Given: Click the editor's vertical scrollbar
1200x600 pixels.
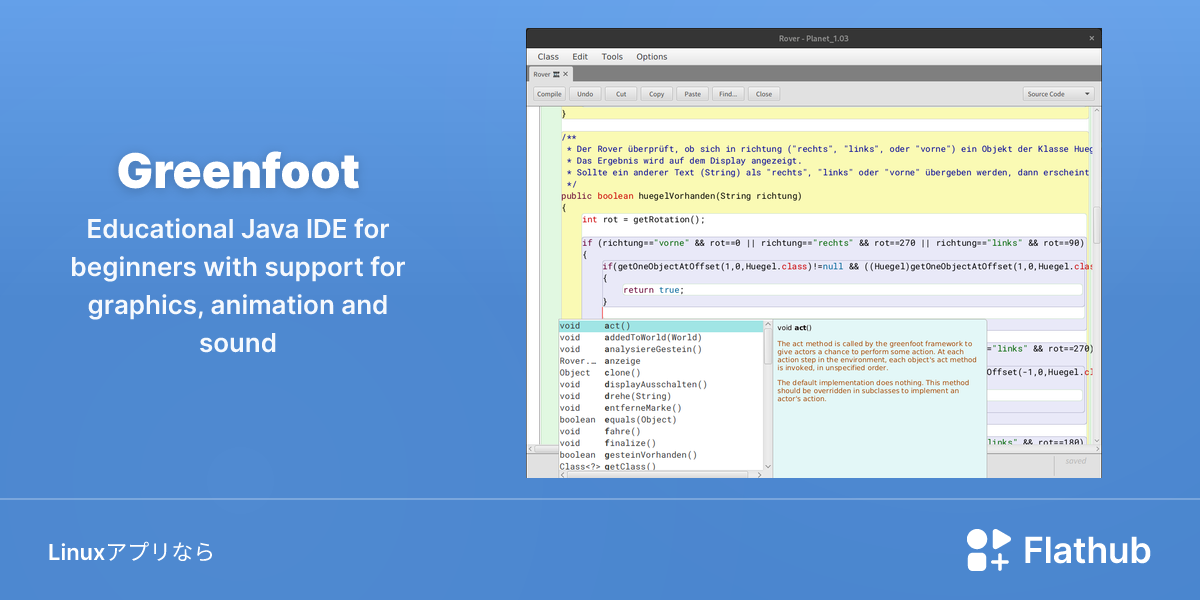Looking at the screenshot, I should pos(1096,275).
